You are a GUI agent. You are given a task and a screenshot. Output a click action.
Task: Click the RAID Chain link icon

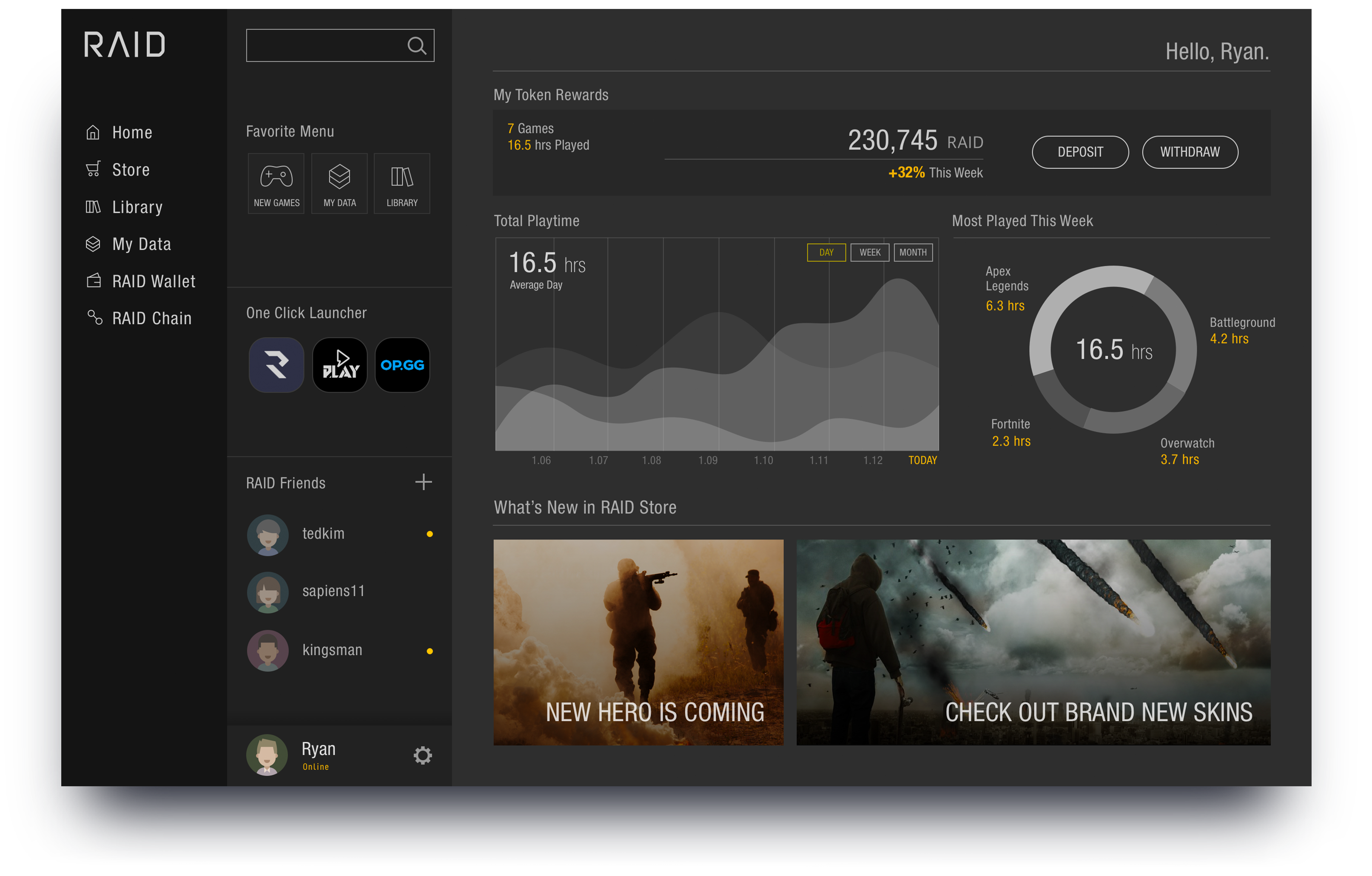pos(94,317)
